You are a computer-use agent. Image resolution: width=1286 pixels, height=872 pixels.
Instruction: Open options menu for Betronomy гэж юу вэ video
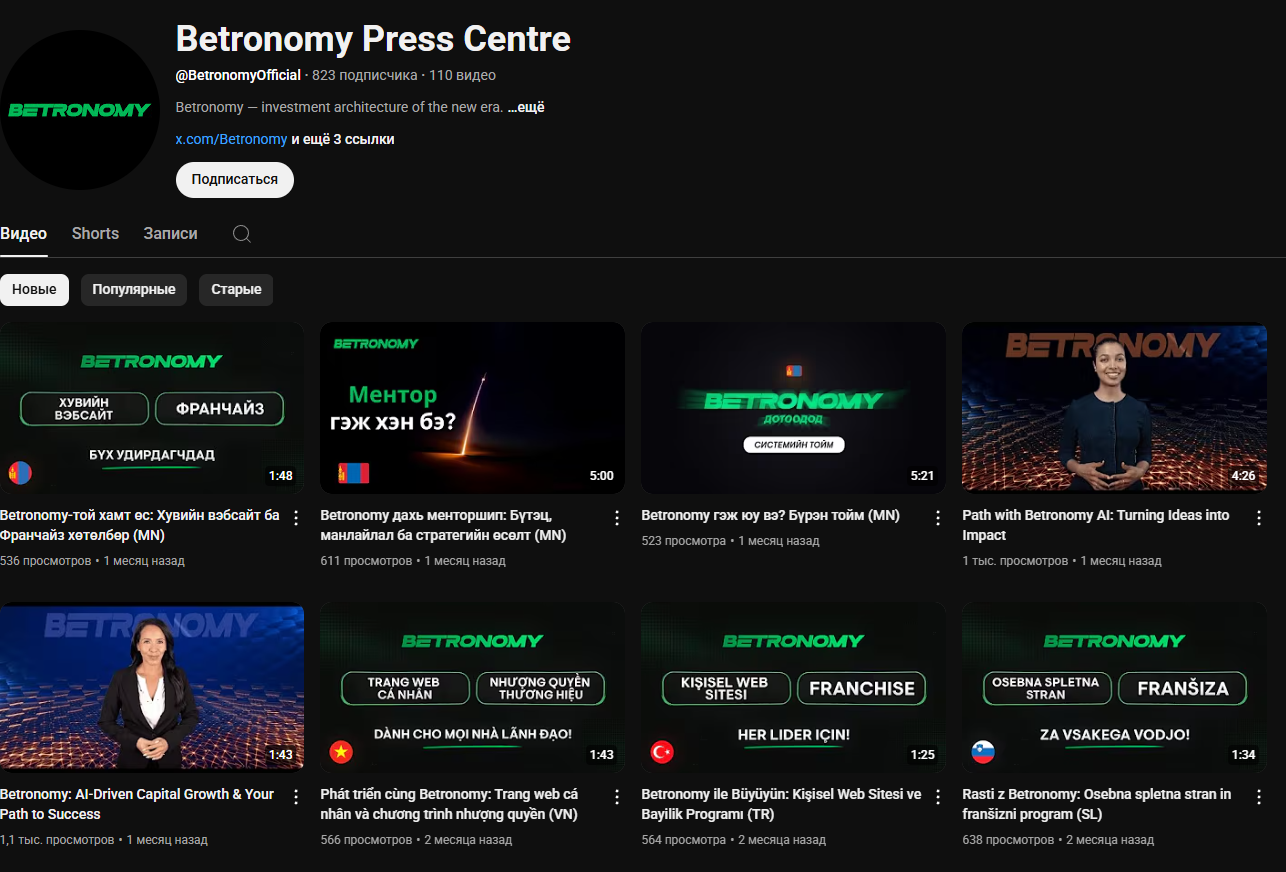937,517
